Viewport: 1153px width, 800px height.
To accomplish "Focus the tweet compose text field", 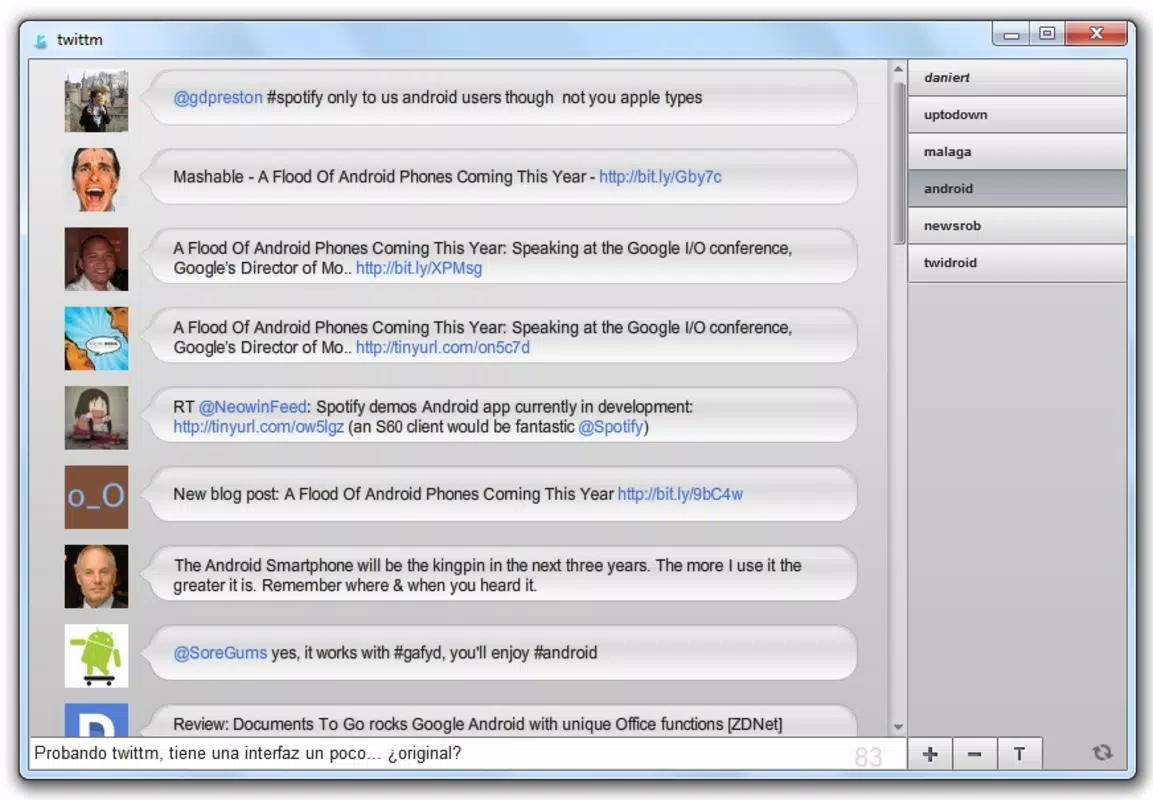I will coord(468,754).
